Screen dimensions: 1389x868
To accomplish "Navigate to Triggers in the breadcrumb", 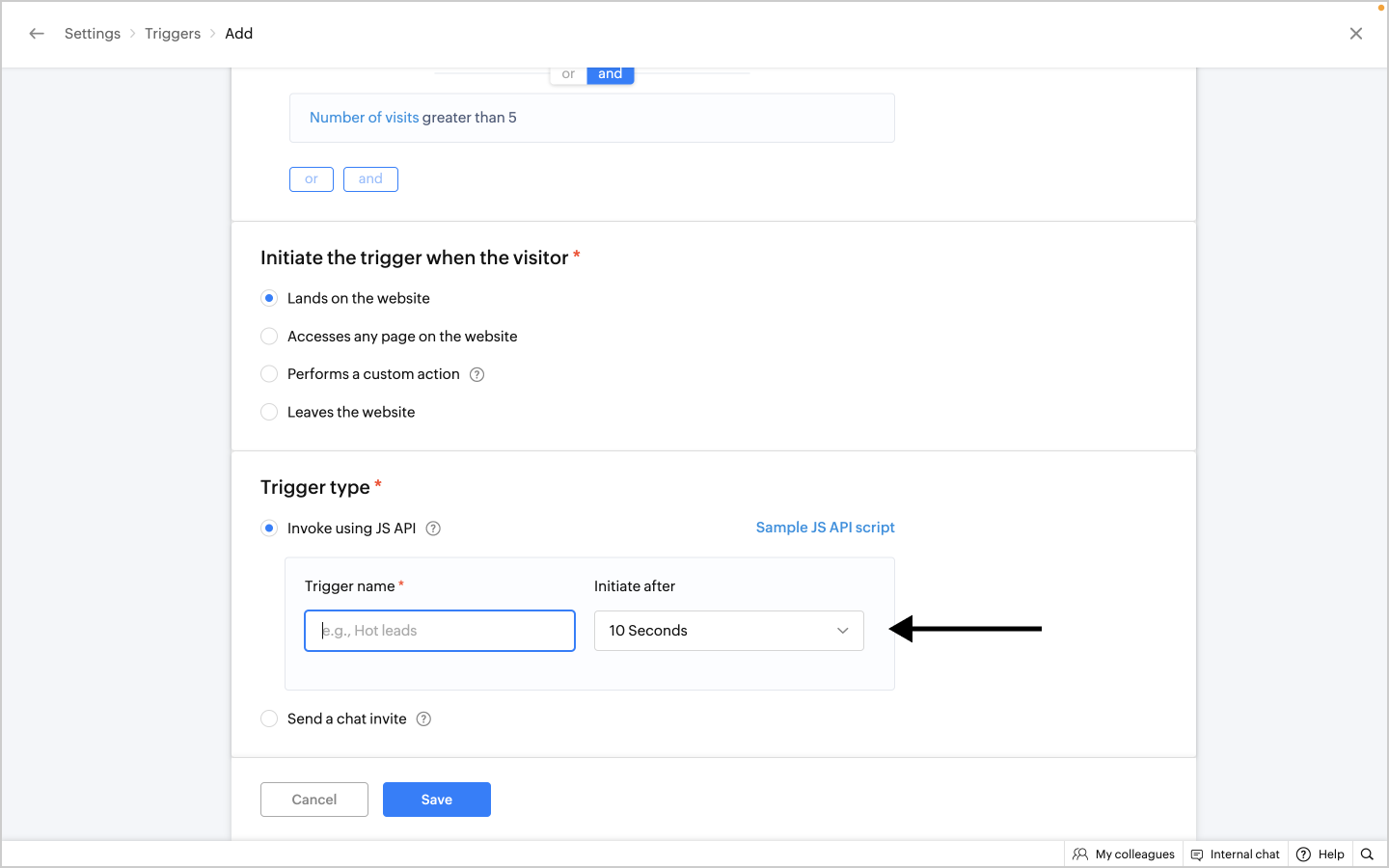I will 173,34.
